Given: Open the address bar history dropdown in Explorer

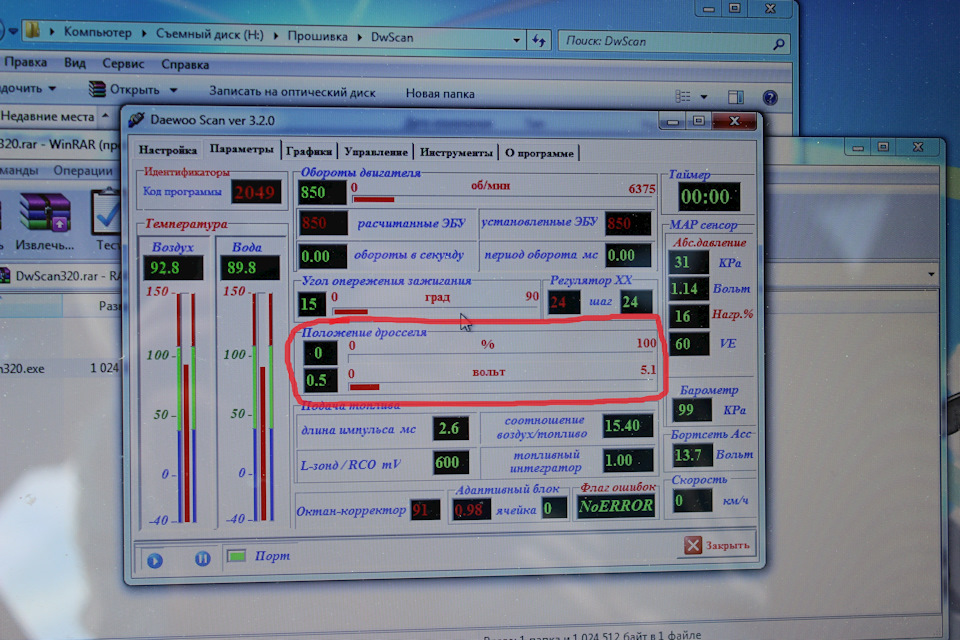Looking at the screenshot, I should pos(517,40).
